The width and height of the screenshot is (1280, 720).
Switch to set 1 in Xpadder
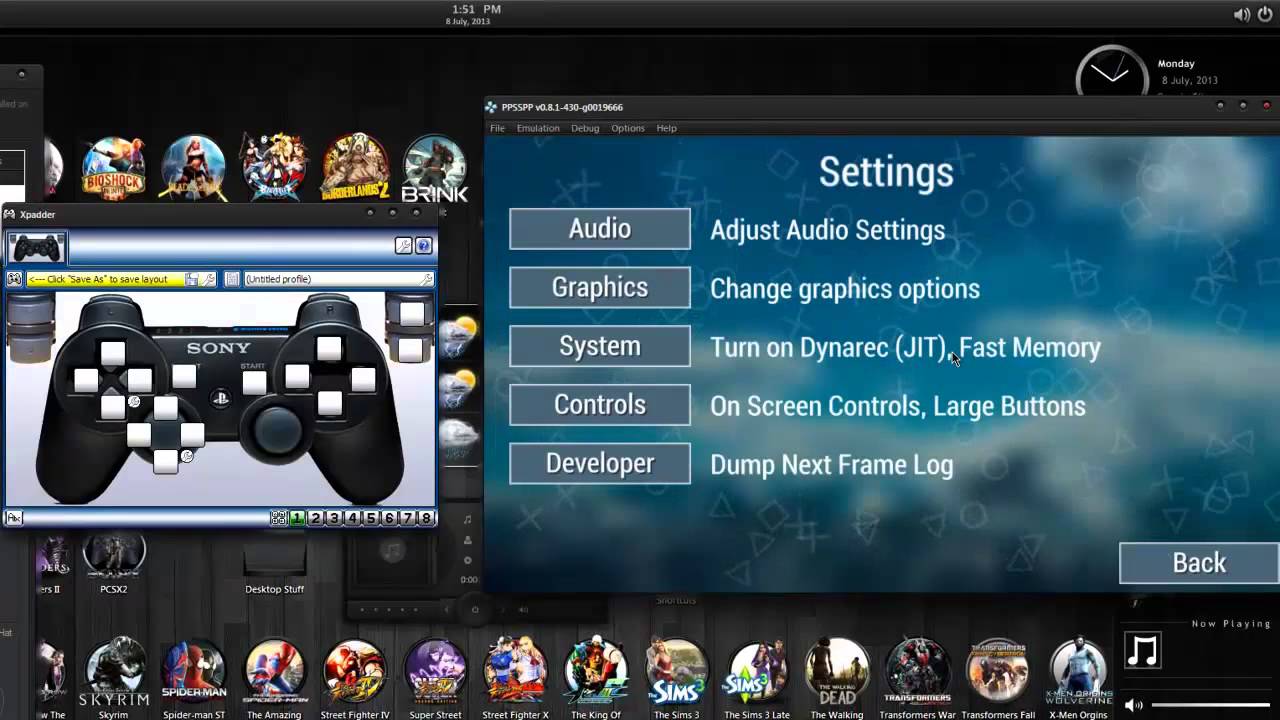point(297,518)
